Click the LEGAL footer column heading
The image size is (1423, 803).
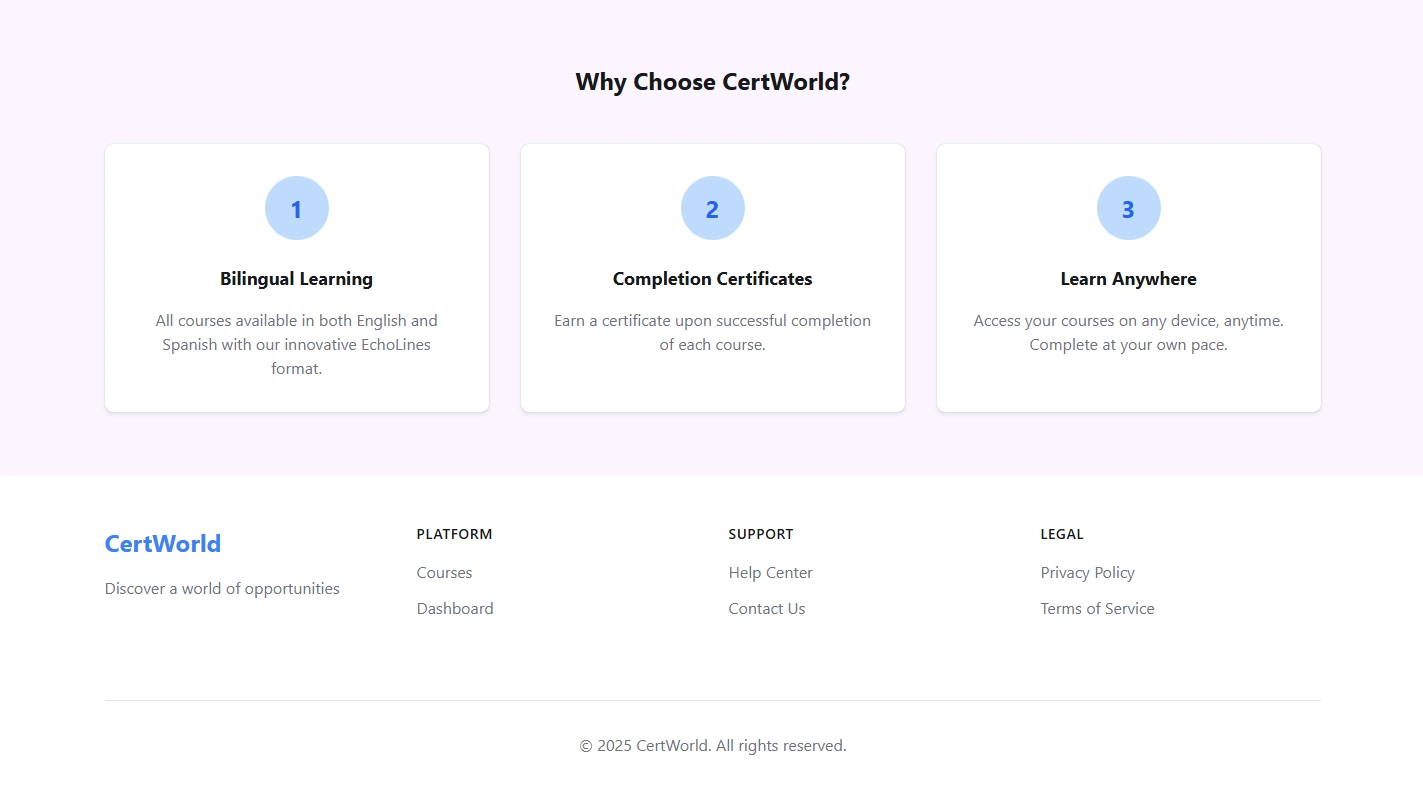tap(1061, 534)
